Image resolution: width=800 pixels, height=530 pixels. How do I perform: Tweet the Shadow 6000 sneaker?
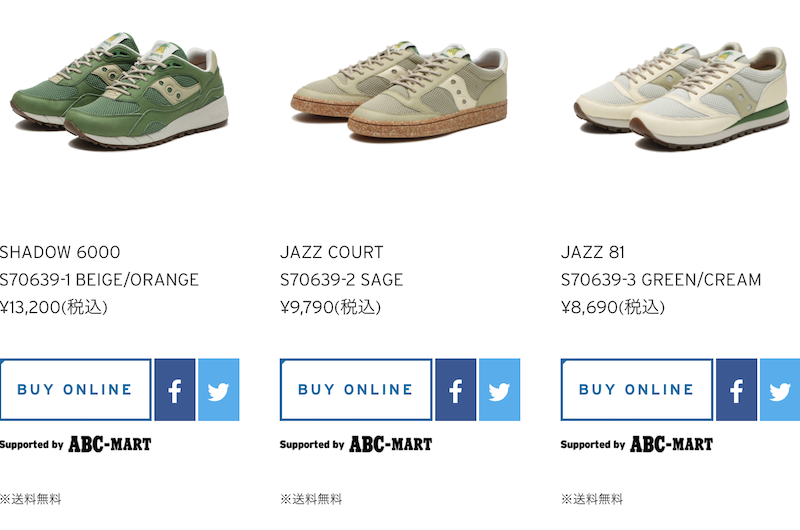coord(218,390)
